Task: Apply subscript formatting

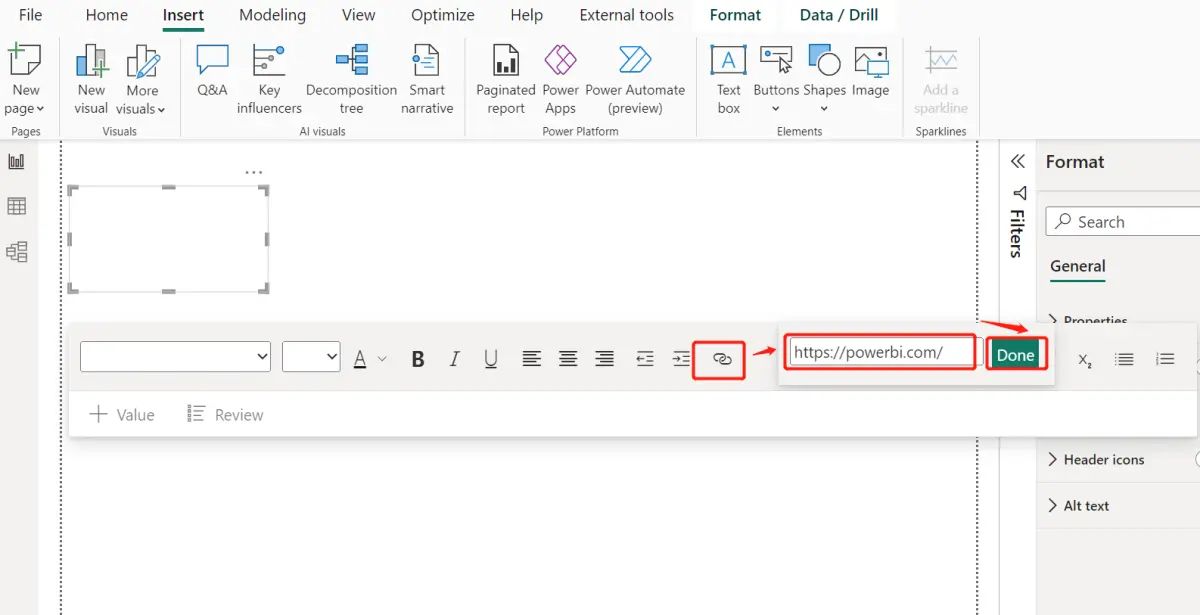Action: tap(1085, 360)
